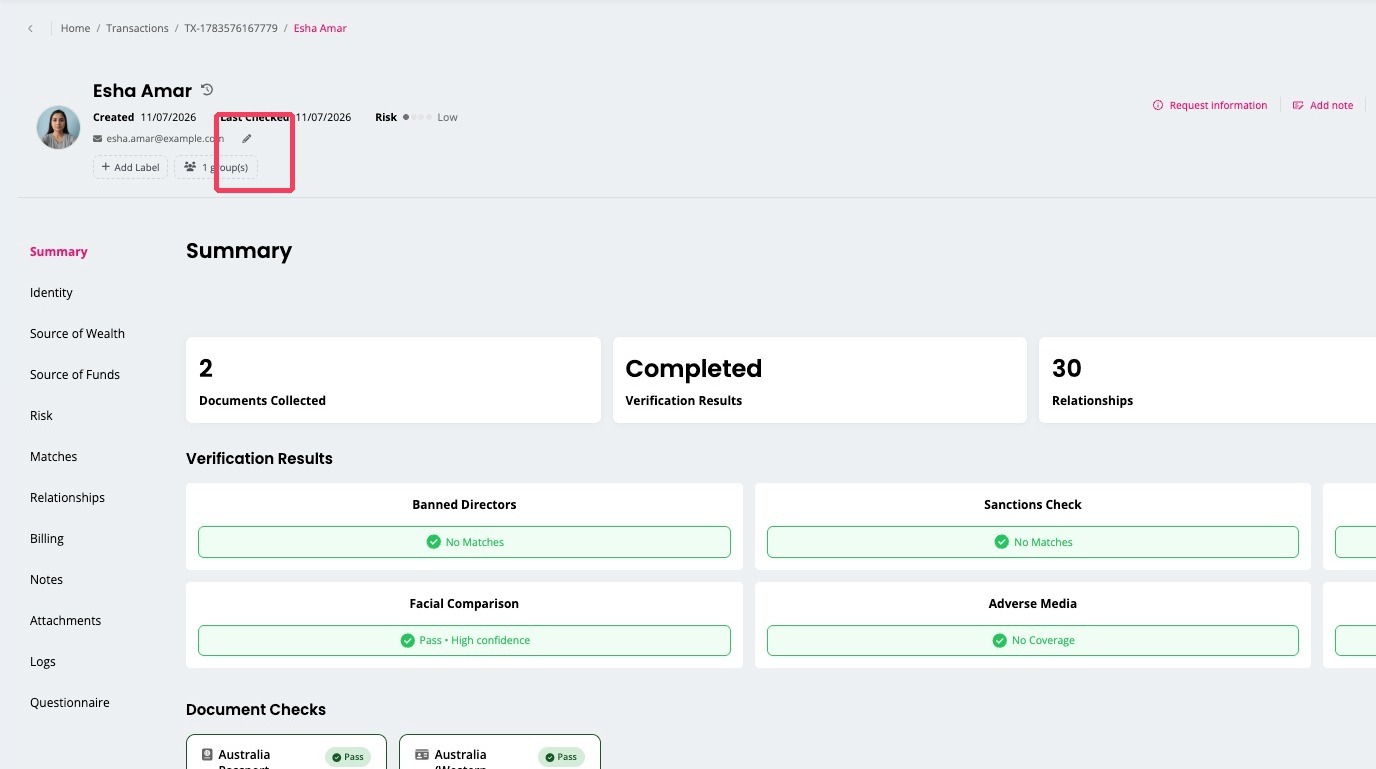Screen dimensions: 1376x769
Task: Switch to the Identity section
Action: click(51, 293)
